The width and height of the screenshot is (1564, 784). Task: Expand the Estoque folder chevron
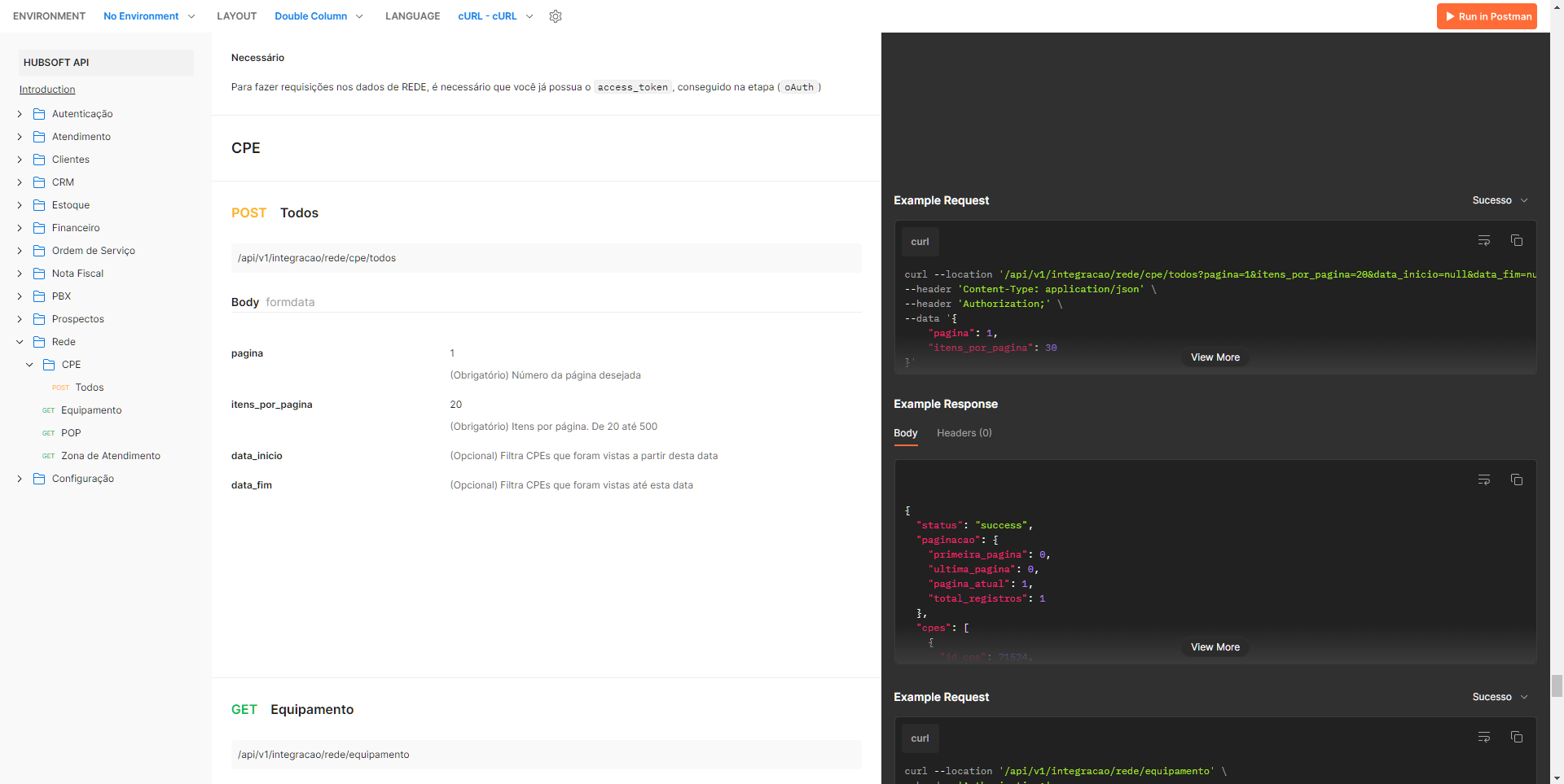pyautogui.click(x=20, y=205)
